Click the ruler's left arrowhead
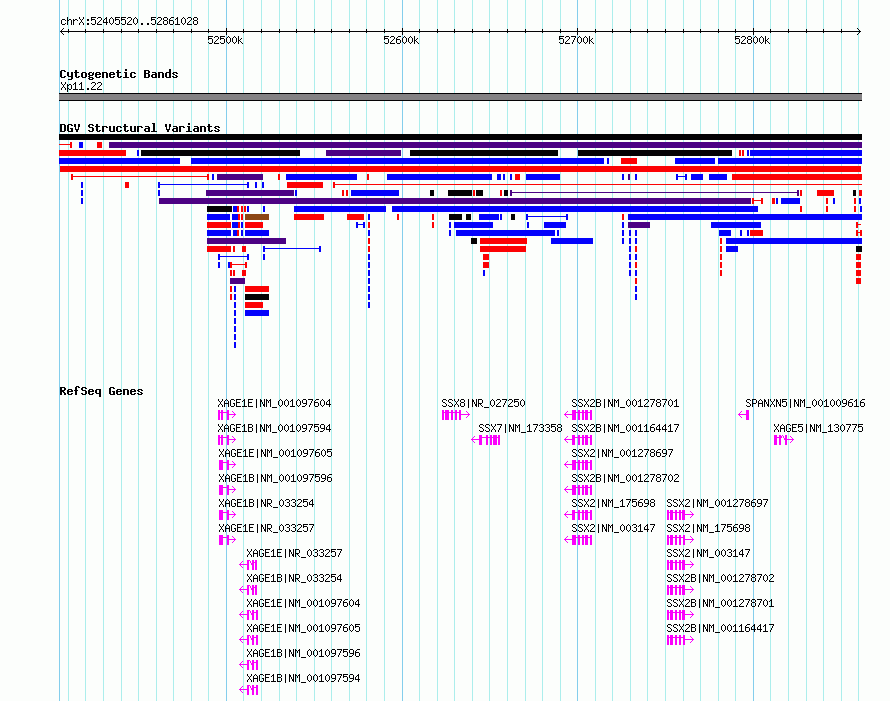The width and height of the screenshot is (890, 701). point(62,32)
